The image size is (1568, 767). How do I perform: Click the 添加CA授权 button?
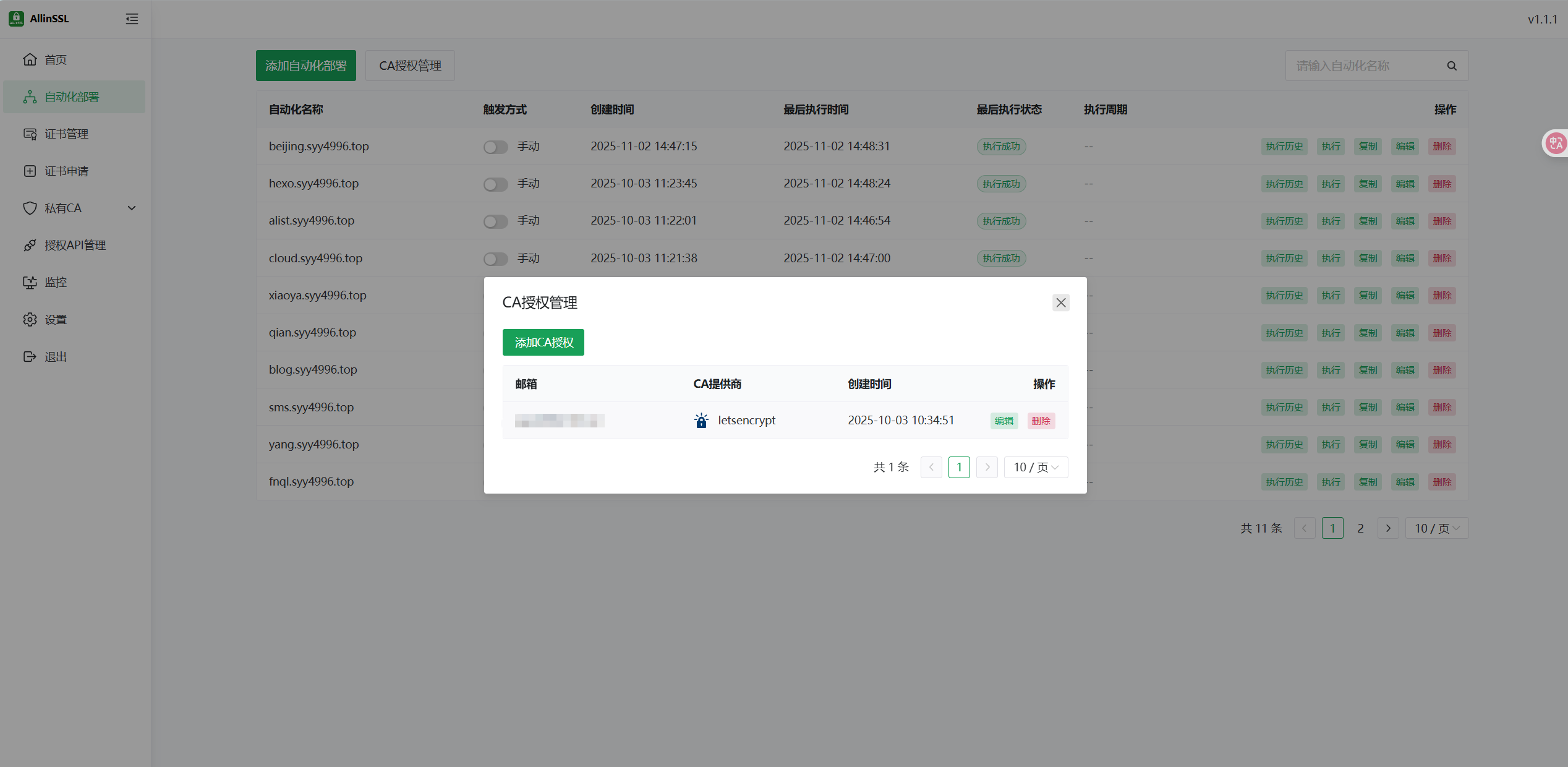click(x=543, y=342)
